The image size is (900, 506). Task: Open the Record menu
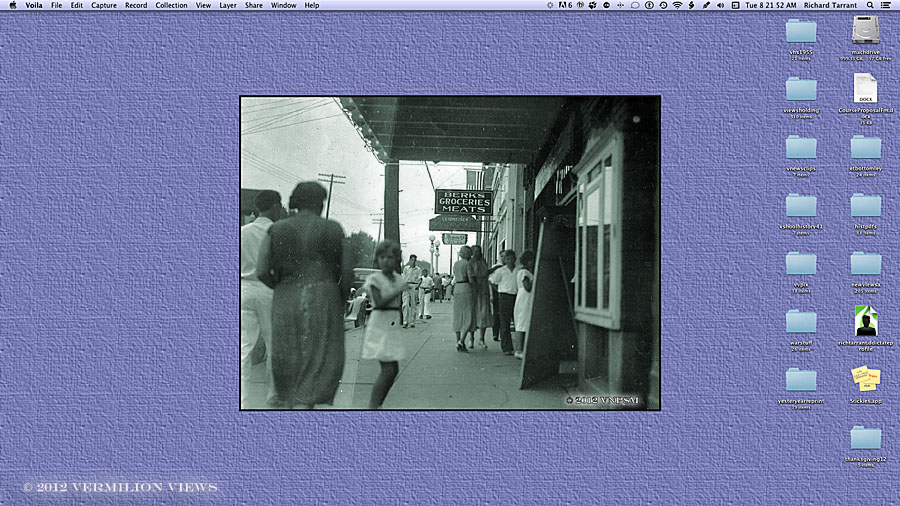click(136, 5)
